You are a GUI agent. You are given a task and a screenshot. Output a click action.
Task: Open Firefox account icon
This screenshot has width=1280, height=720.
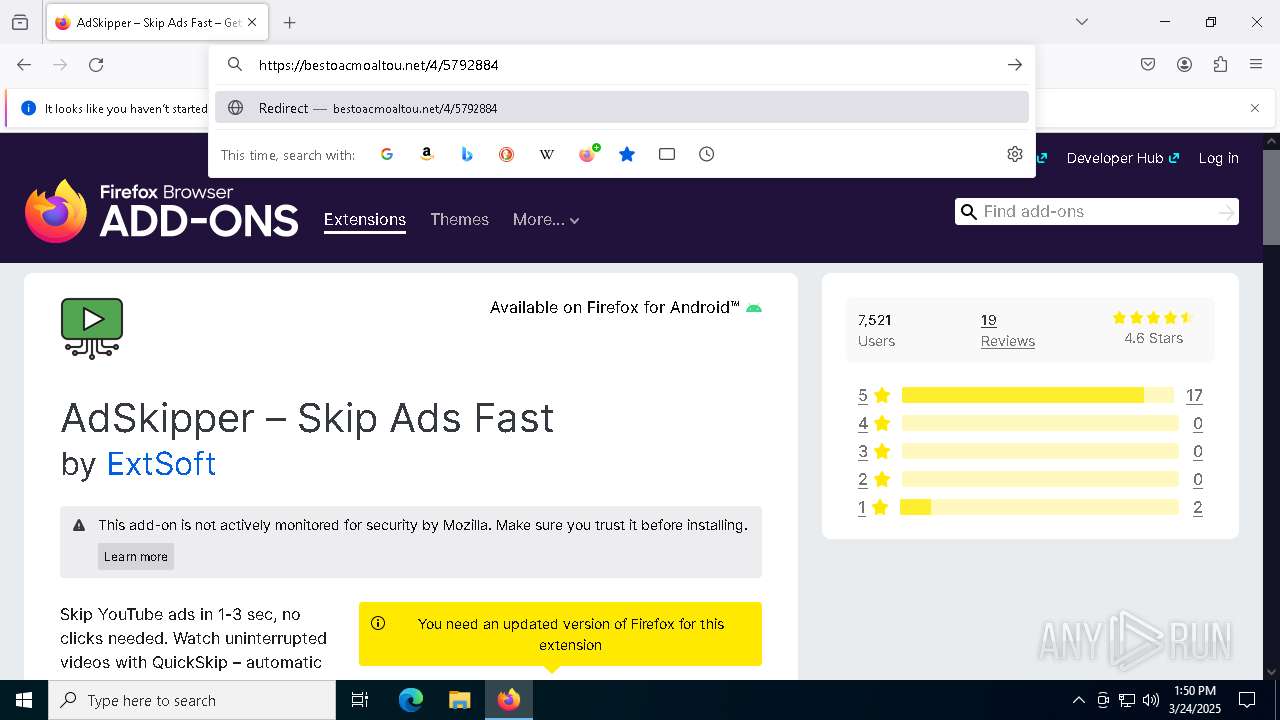1184,65
